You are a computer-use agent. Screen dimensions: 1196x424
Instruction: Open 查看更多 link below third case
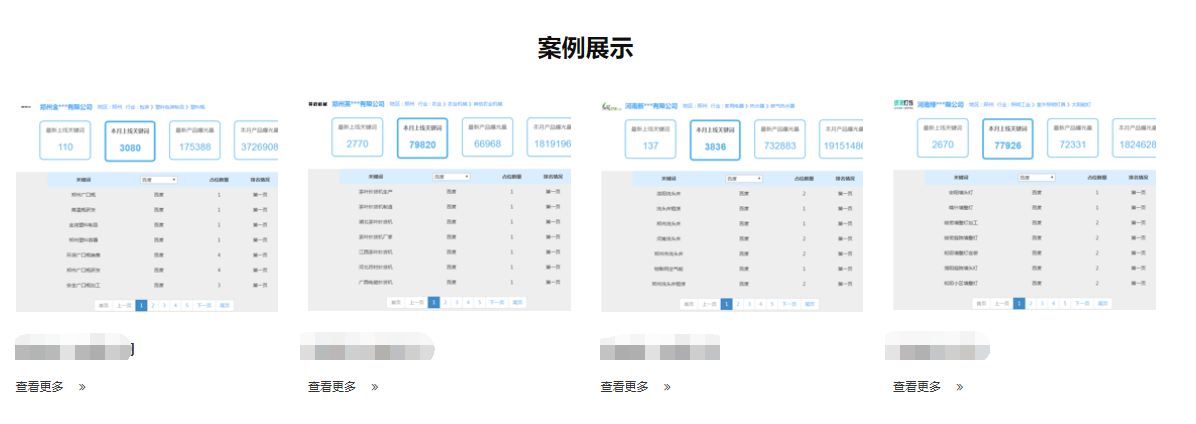pyautogui.click(x=624, y=387)
